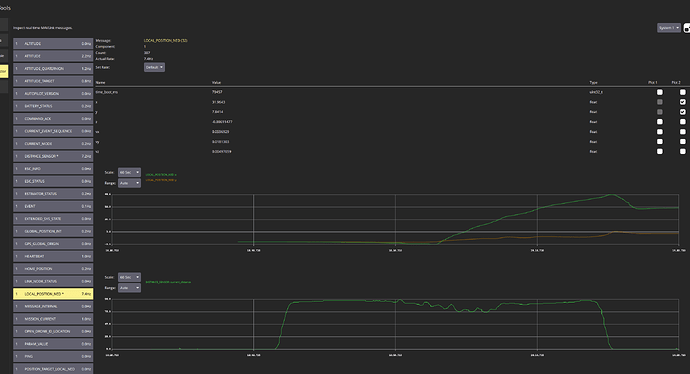This screenshot has width=690, height=374.
Task: Enable Plot 1 for time_boot_ms
Action: (660, 92)
